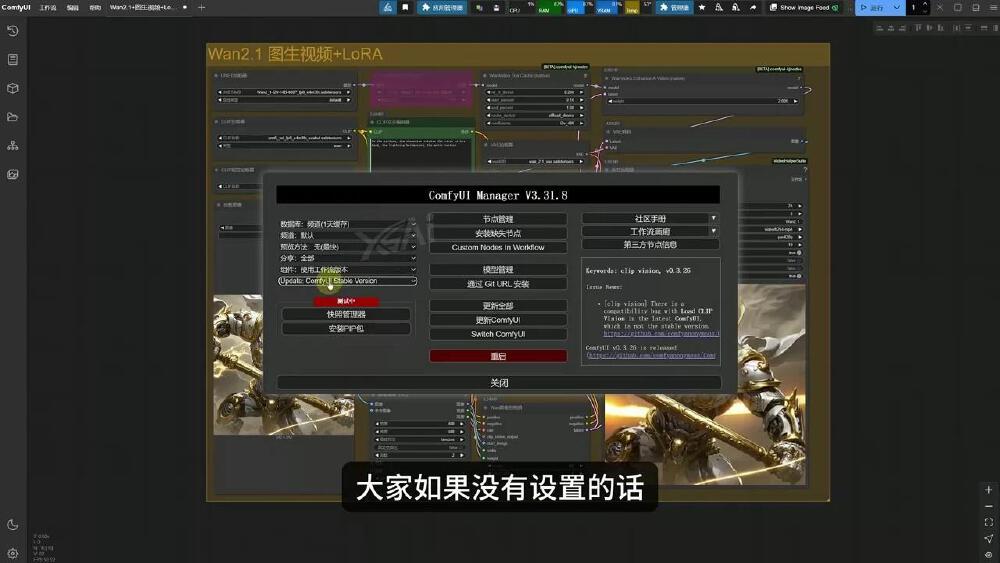Open settings gear icon in sidebar
This screenshot has width=1000, height=563.
12,553
